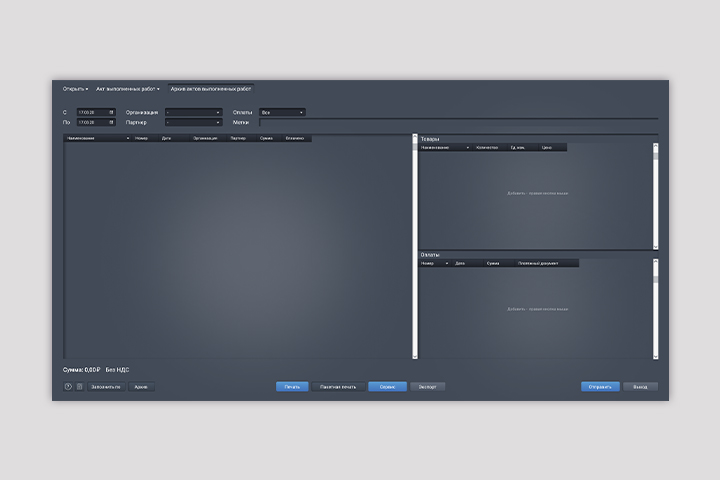The image size is (720, 480).
Task: Open the Номер column arrow in Оплаты panel
Action: click(x=447, y=263)
